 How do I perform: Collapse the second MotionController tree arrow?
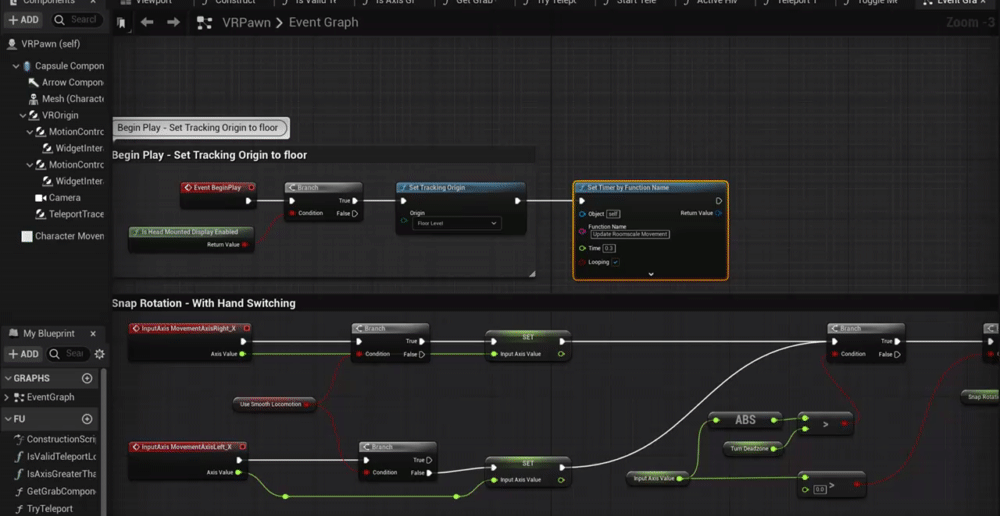tap(30, 165)
